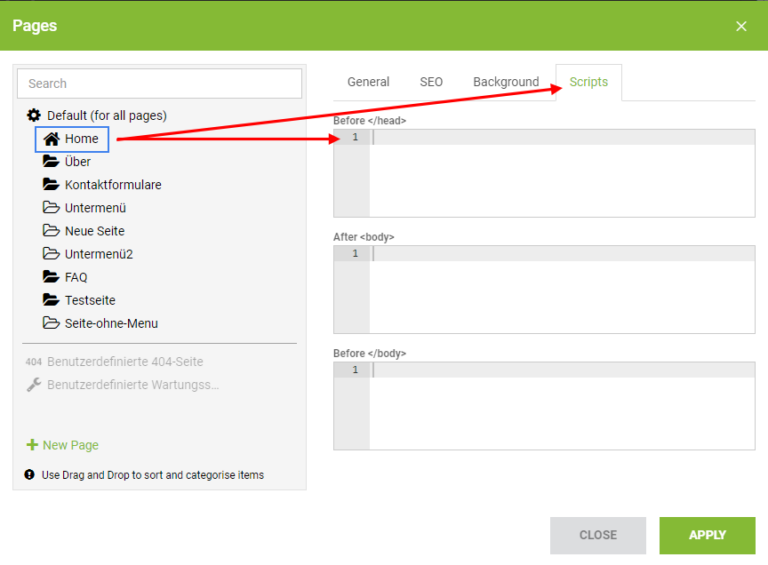Click into the Search pages field
The image size is (768, 565).
pyautogui.click(x=160, y=84)
